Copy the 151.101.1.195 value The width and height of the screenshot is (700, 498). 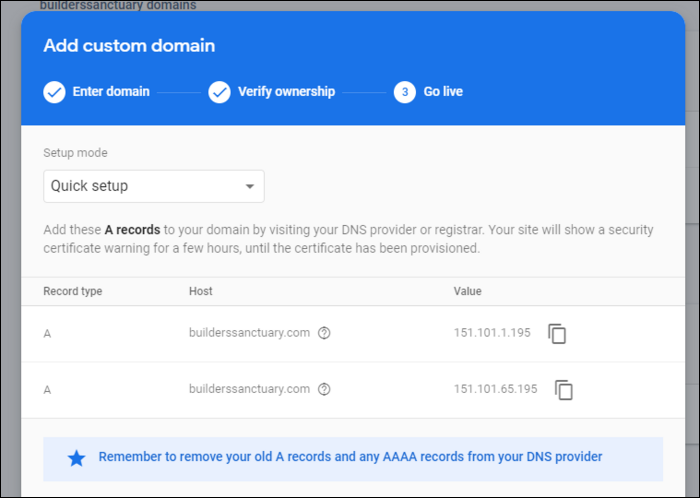(557, 334)
